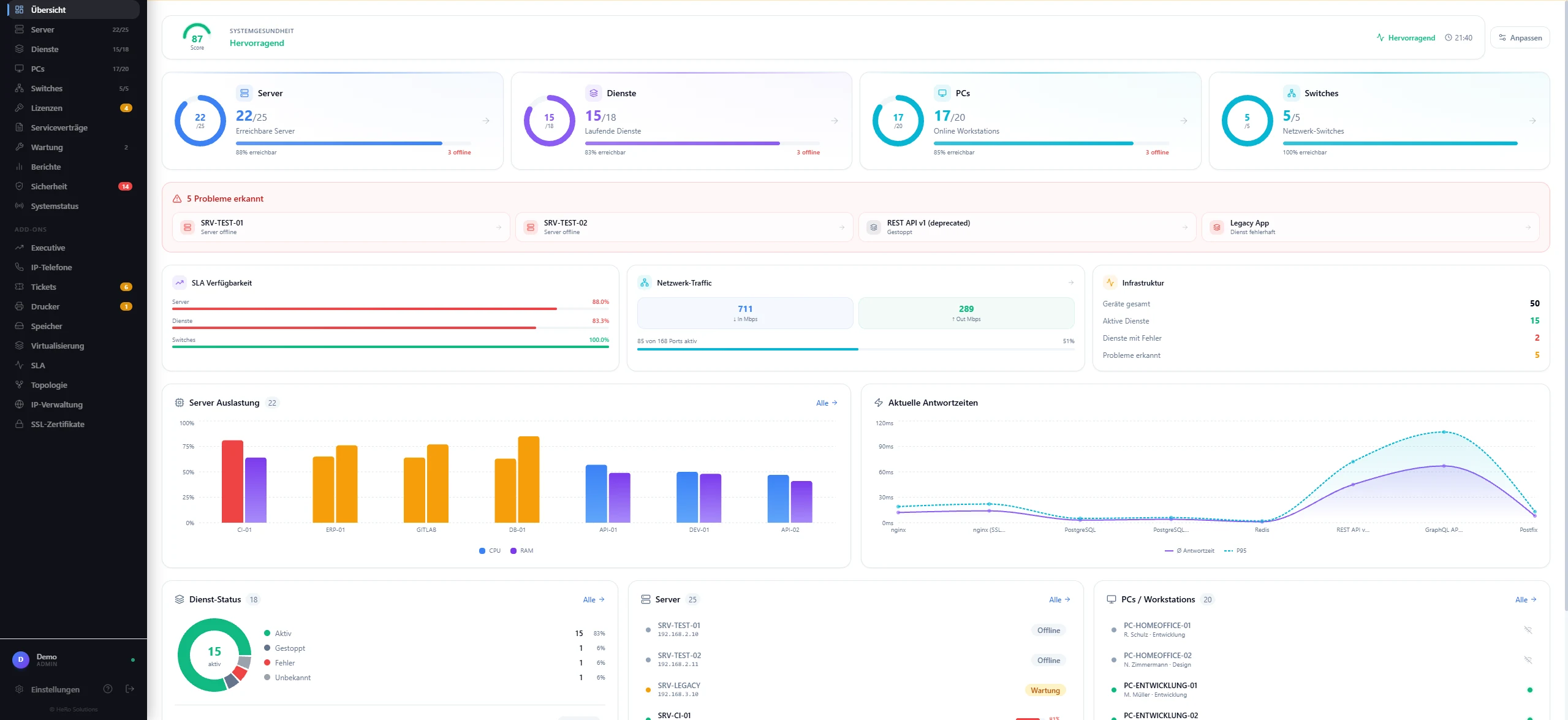Image resolution: width=1568 pixels, height=720 pixels.
Task: Click the Executive trend icon
Action: 20,248
